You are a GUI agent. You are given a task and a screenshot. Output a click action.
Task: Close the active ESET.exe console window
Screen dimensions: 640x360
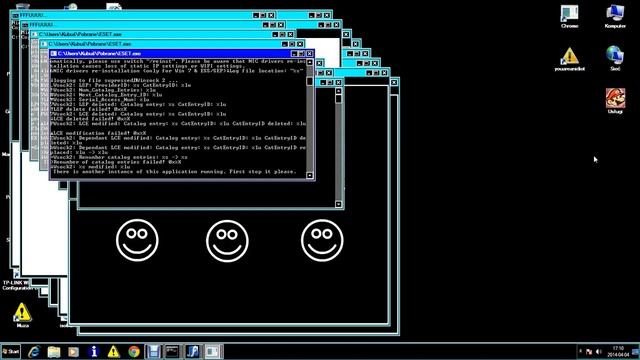click(310, 53)
